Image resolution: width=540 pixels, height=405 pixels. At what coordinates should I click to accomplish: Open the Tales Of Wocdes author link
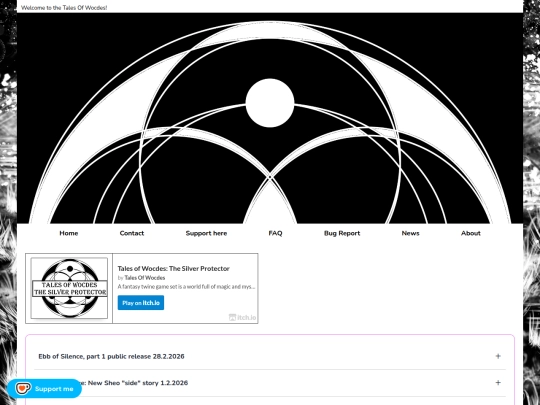click(x=145, y=278)
